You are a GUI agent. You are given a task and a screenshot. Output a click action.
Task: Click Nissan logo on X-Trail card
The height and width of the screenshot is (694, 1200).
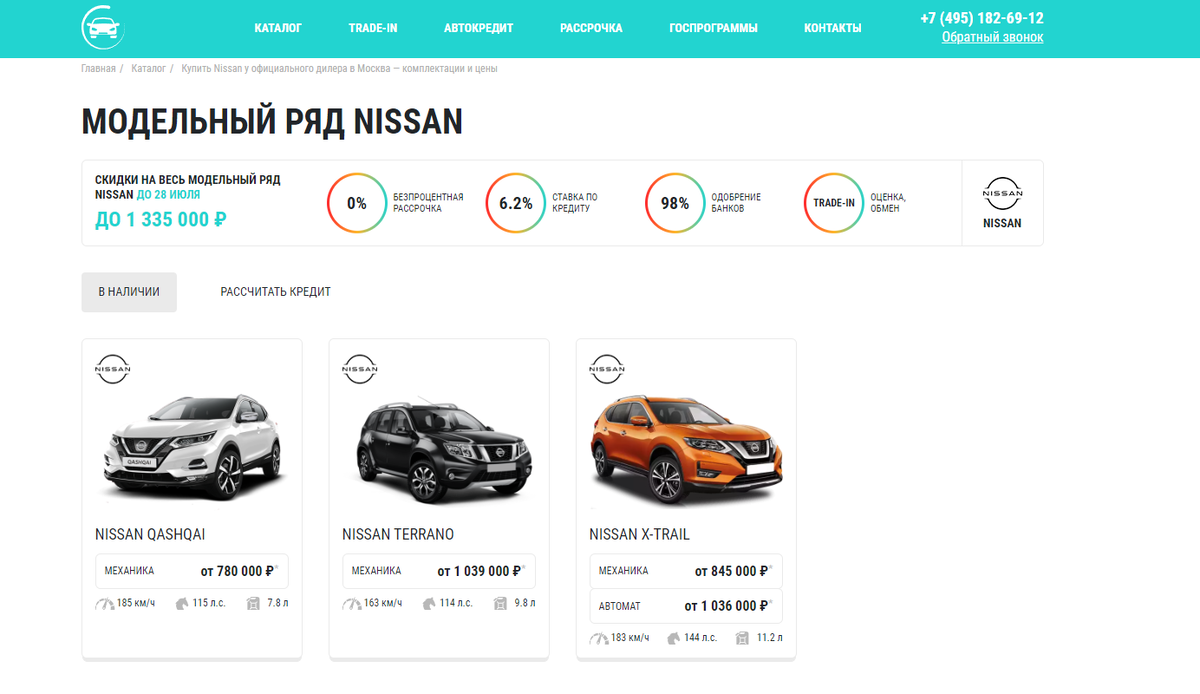607,369
